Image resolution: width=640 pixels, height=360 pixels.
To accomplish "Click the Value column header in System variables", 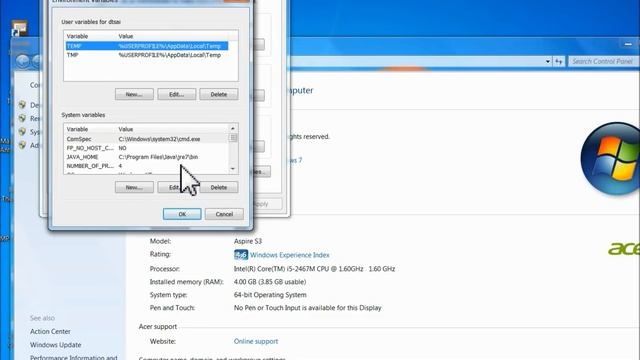I will (x=126, y=129).
